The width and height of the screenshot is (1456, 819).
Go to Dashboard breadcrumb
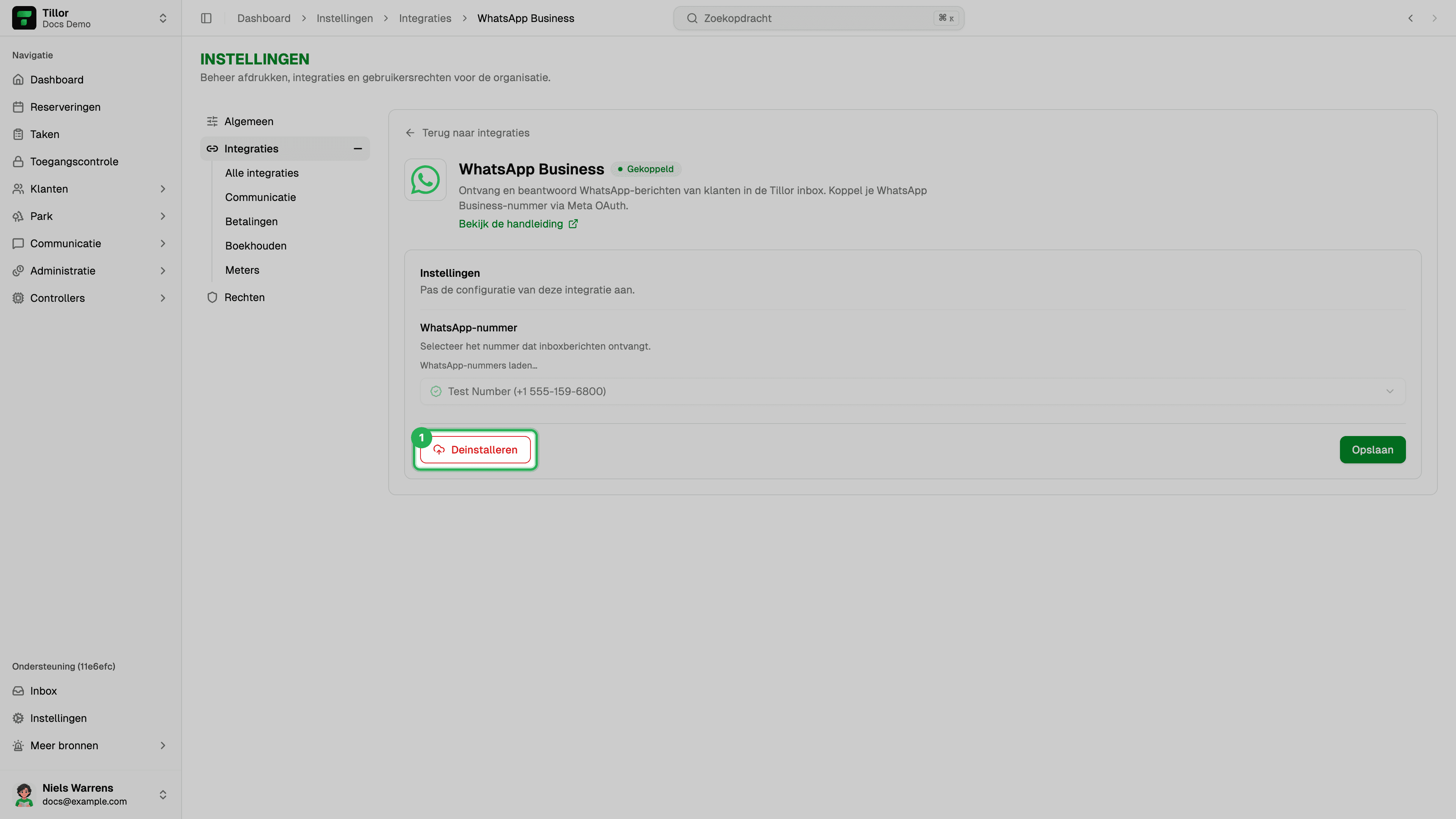coord(264,18)
